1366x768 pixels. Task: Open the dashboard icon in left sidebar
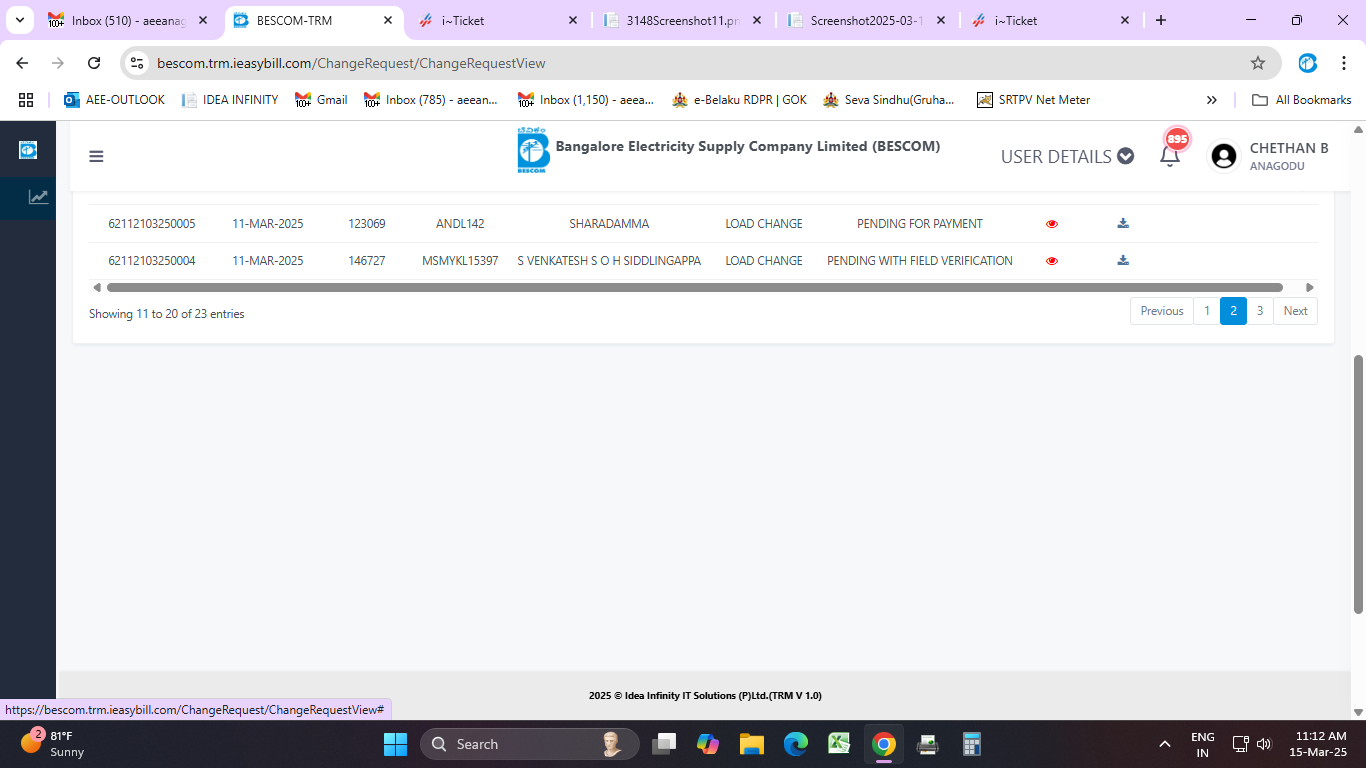coord(28,150)
